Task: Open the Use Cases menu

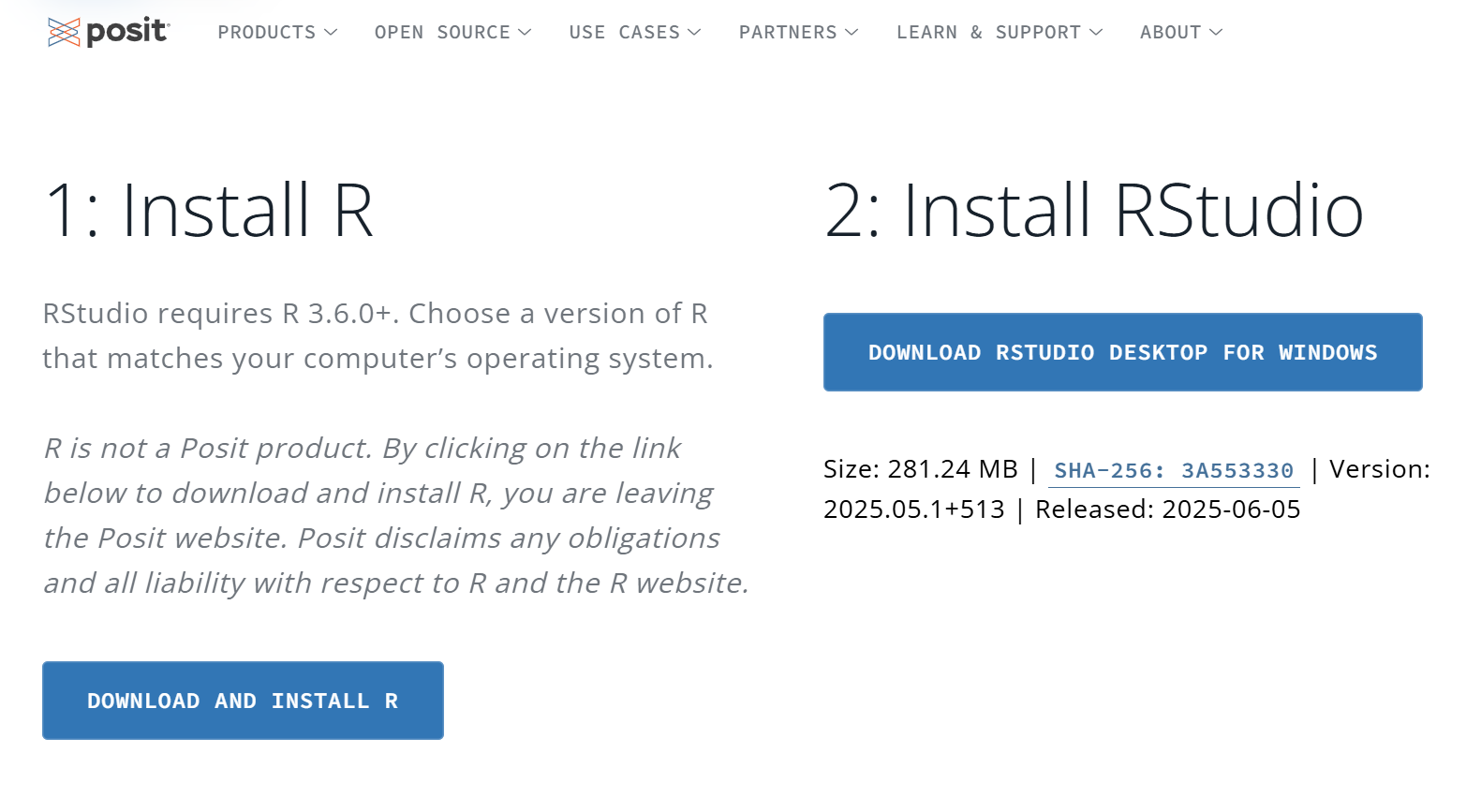Action: [635, 32]
